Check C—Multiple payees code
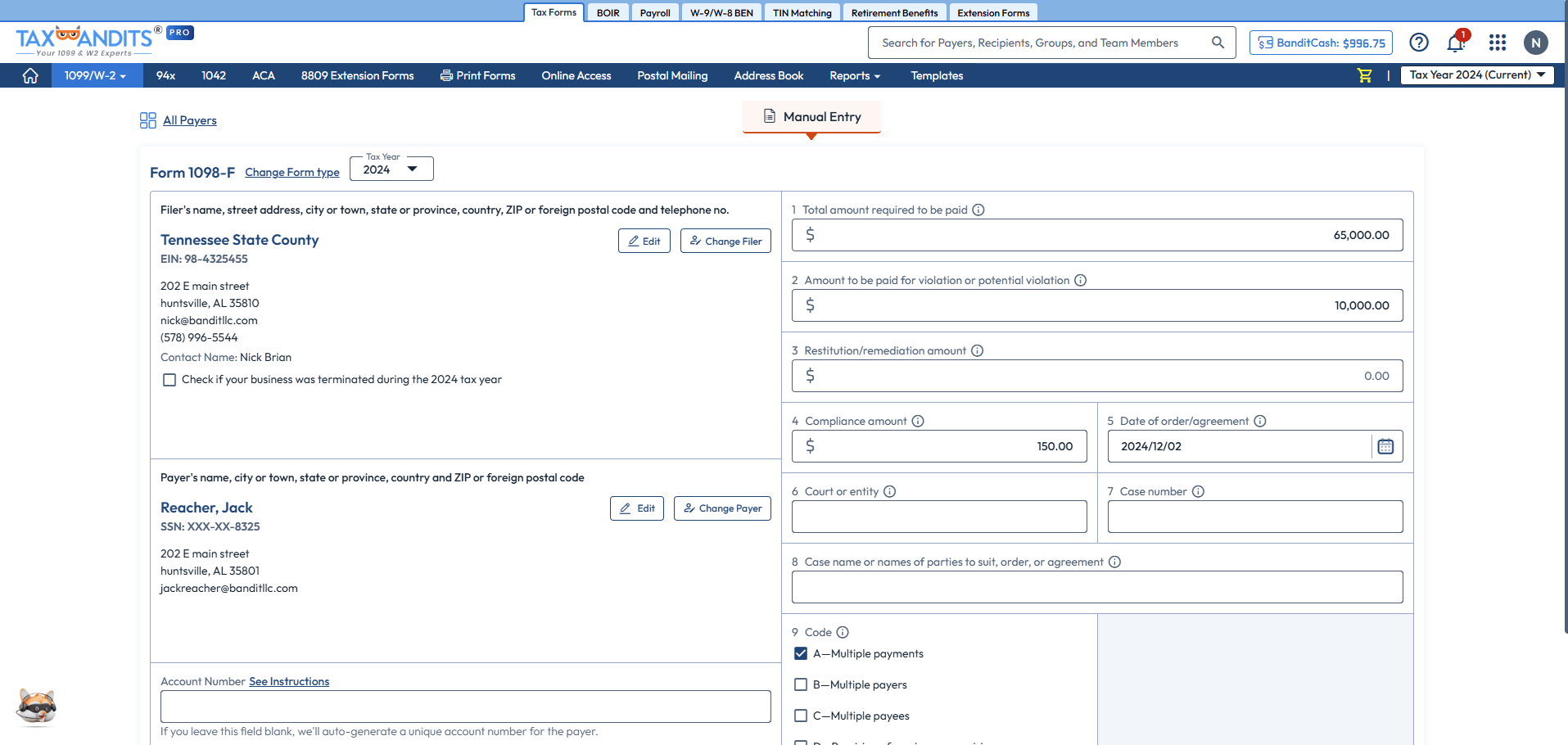The height and width of the screenshot is (745, 1568). (801, 716)
